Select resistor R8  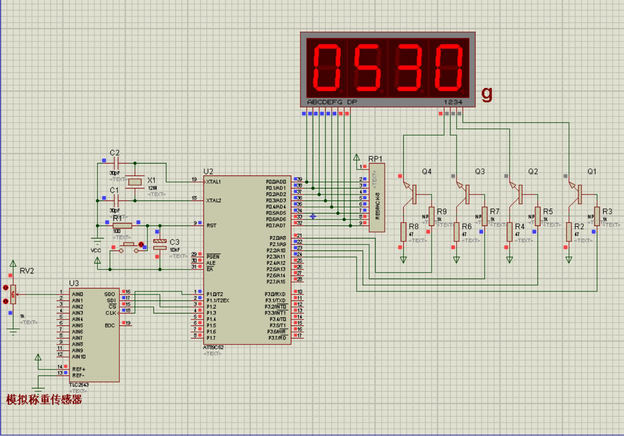pos(403,232)
